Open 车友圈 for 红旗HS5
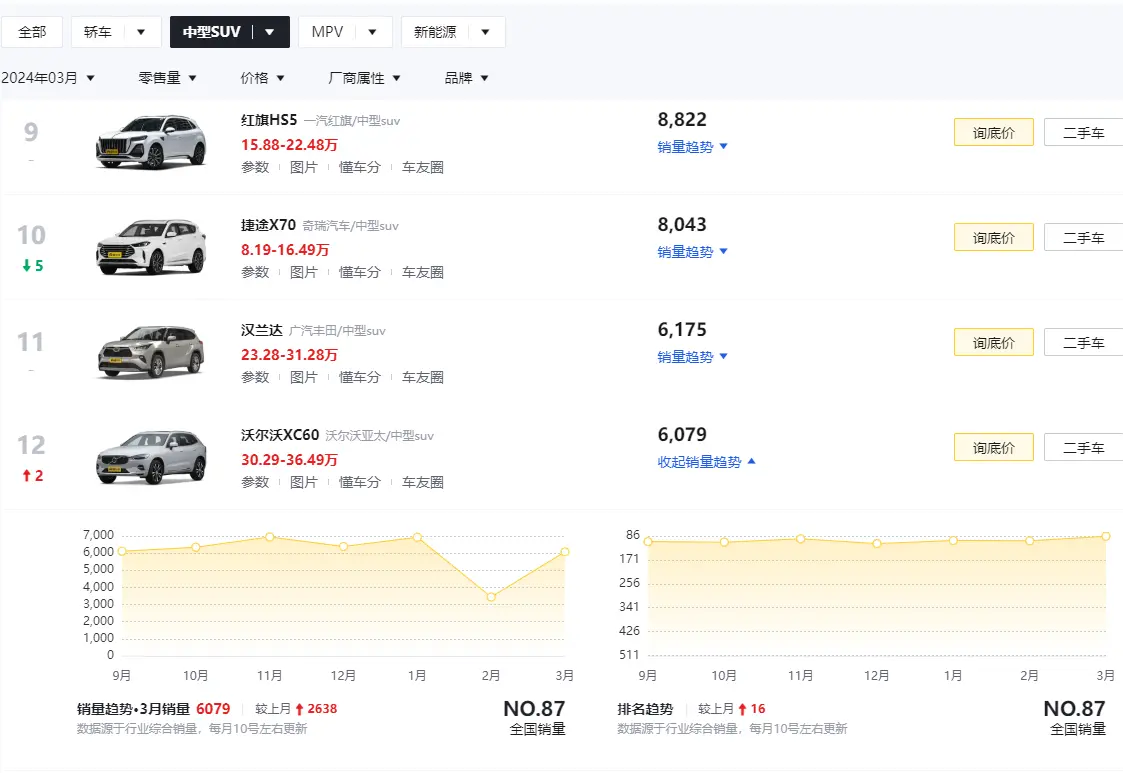The image size is (1123, 773). pos(423,168)
